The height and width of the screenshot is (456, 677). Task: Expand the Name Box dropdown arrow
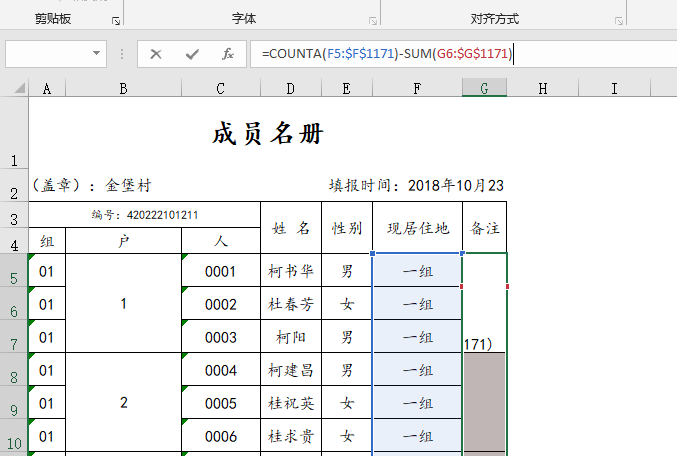click(96, 54)
